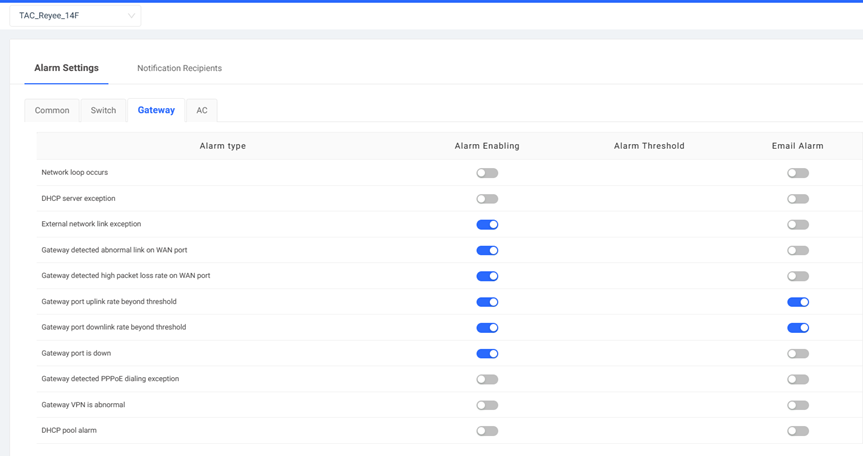863x456 pixels.
Task: Open the Common alarm sub-tab
Action: (x=52, y=110)
